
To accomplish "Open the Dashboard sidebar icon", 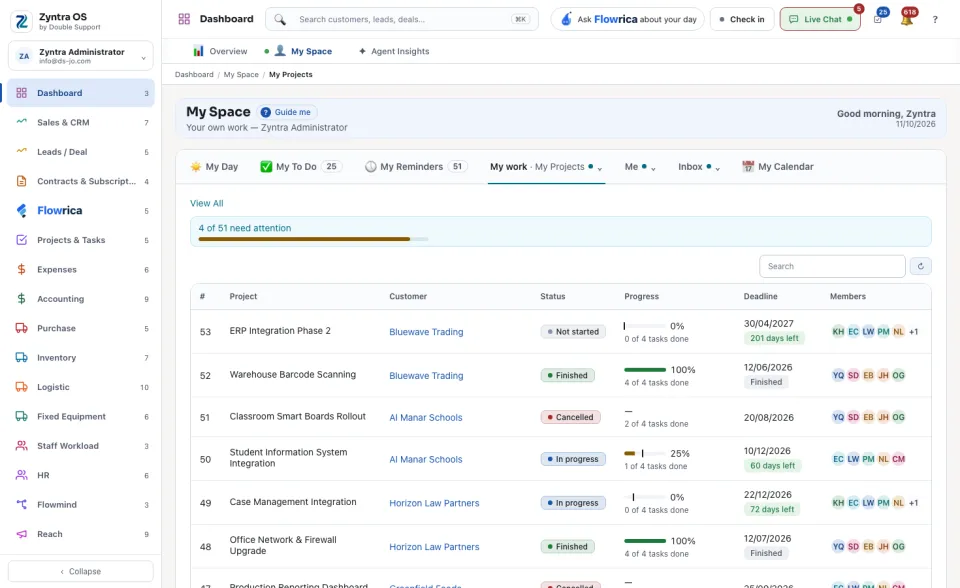I will (21, 93).
